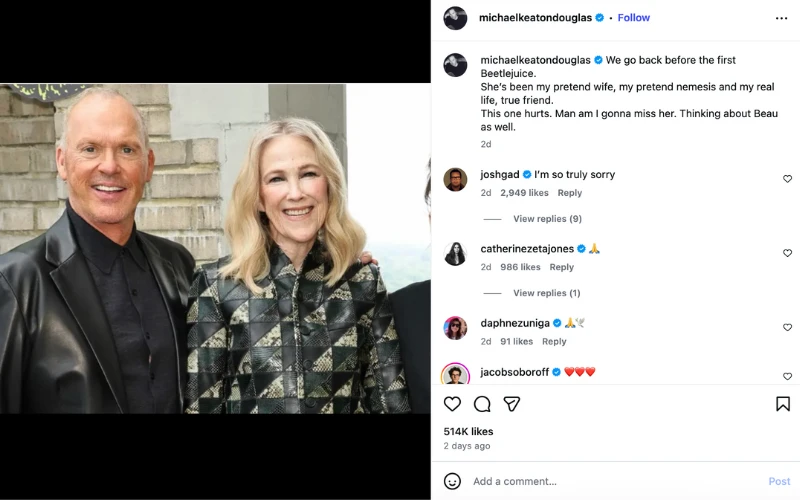Reply to joshgad's comment
This screenshot has height=500, width=800.
tap(570, 193)
